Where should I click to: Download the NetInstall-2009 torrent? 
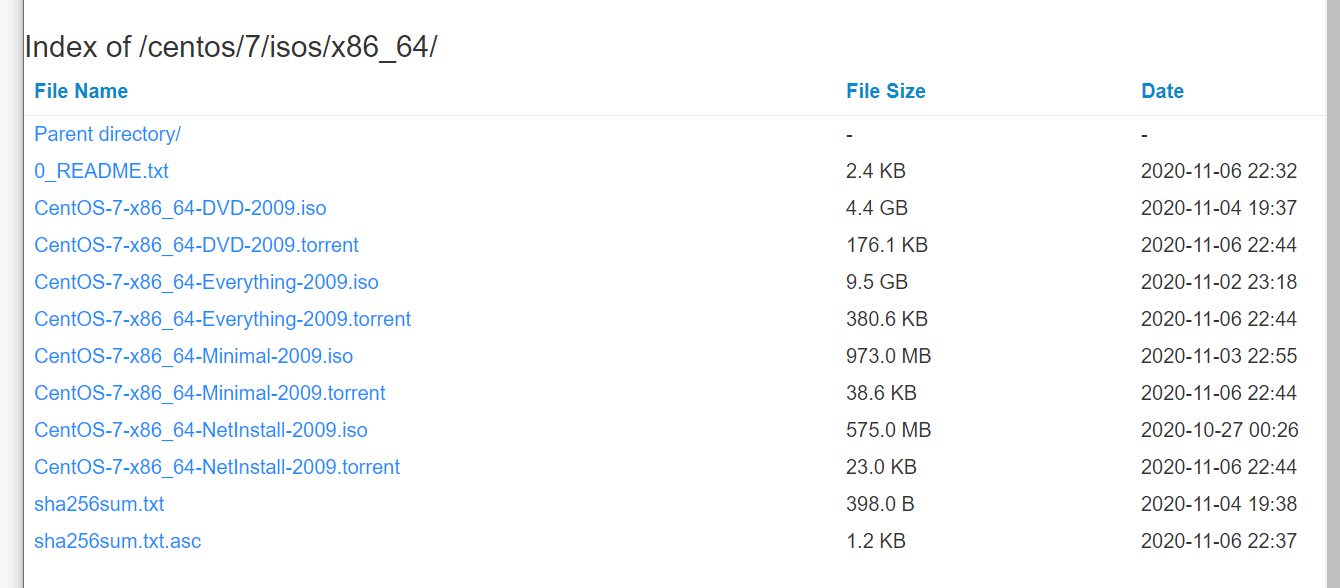click(217, 467)
